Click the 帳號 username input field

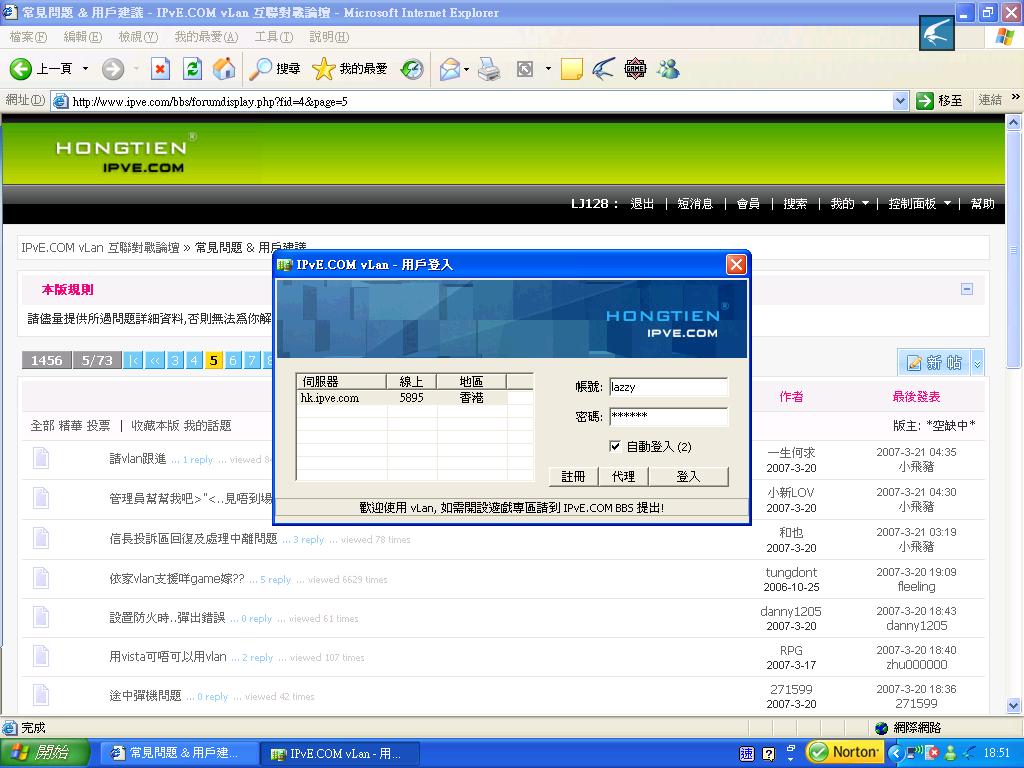667,387
